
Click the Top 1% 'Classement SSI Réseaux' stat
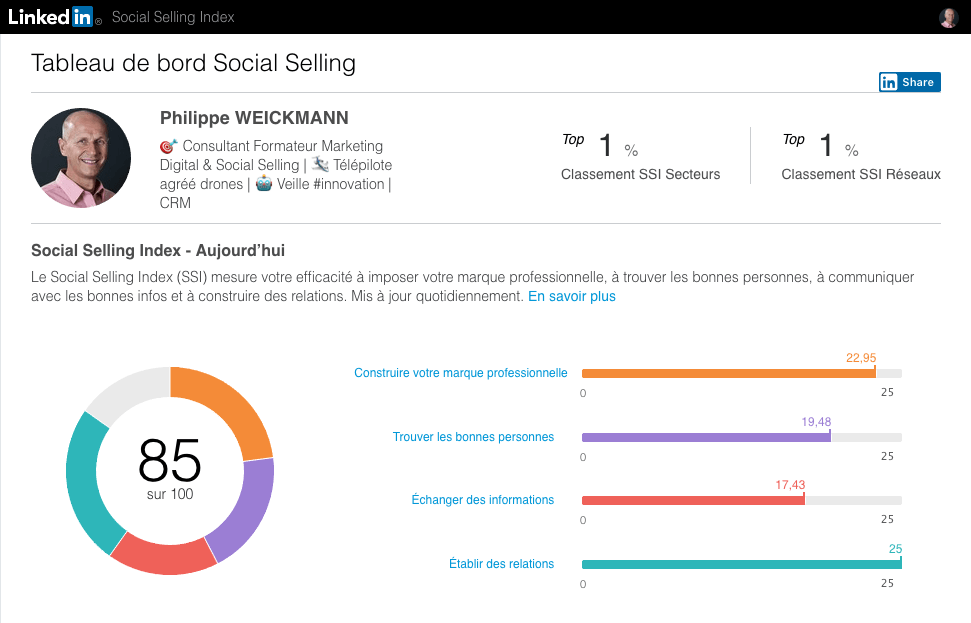(860, 155)
